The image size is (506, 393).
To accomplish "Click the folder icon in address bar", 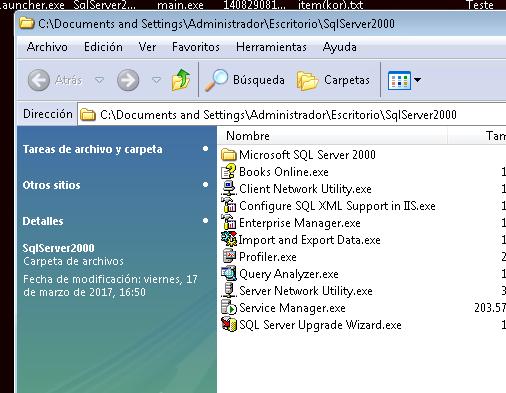I will click(88, 115).
